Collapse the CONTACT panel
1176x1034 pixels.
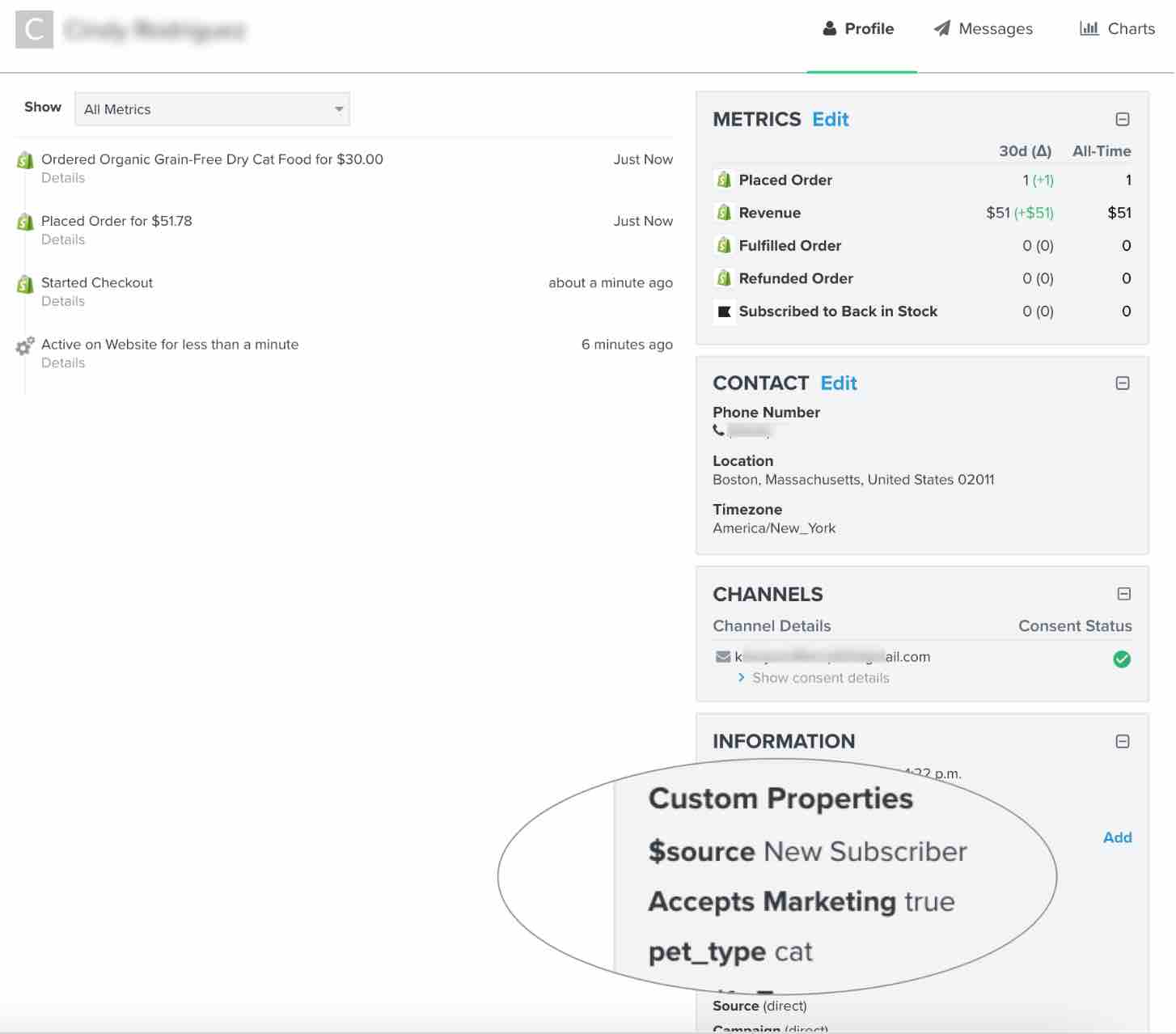coord(1123,383)
